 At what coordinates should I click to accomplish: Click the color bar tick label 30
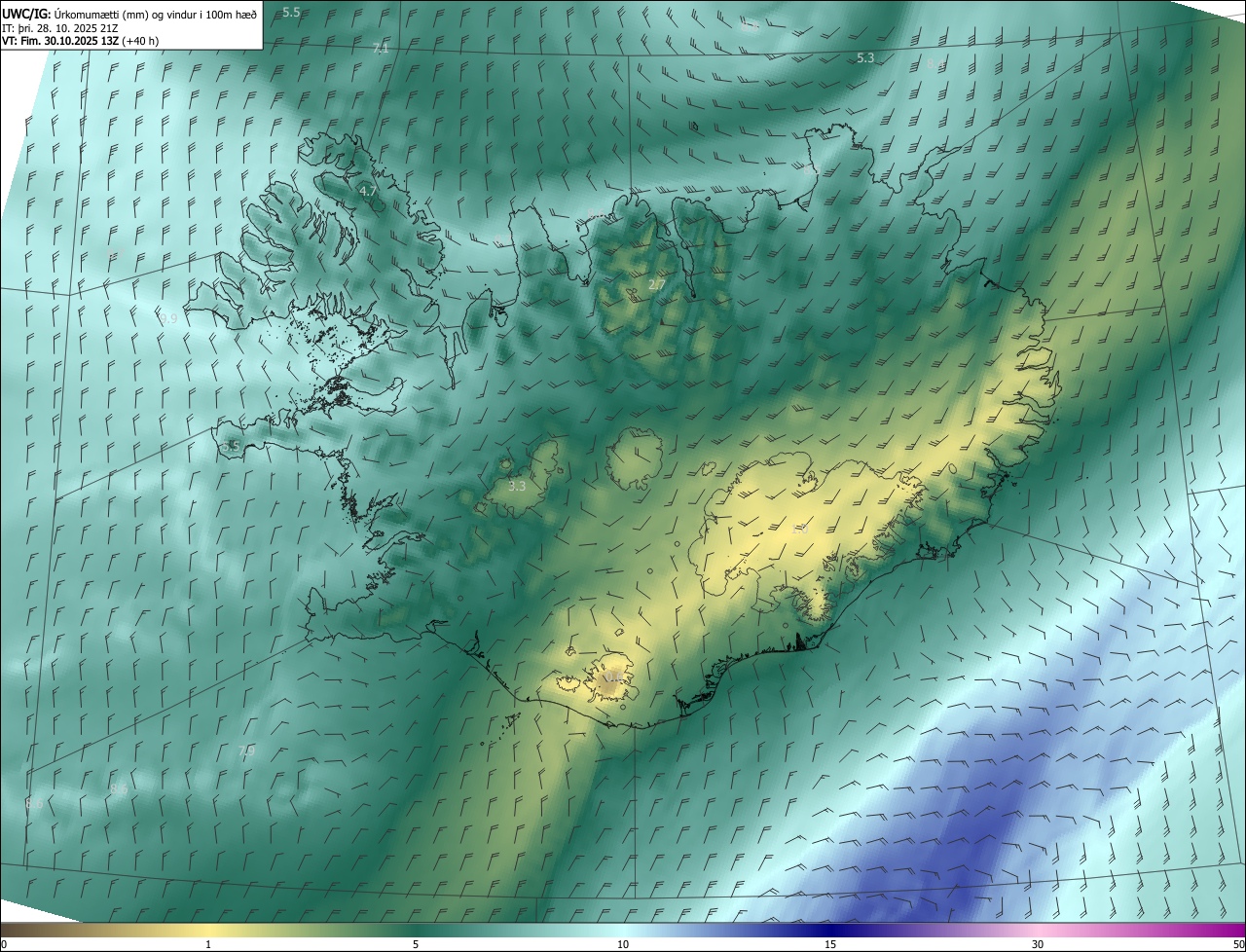1038,944
